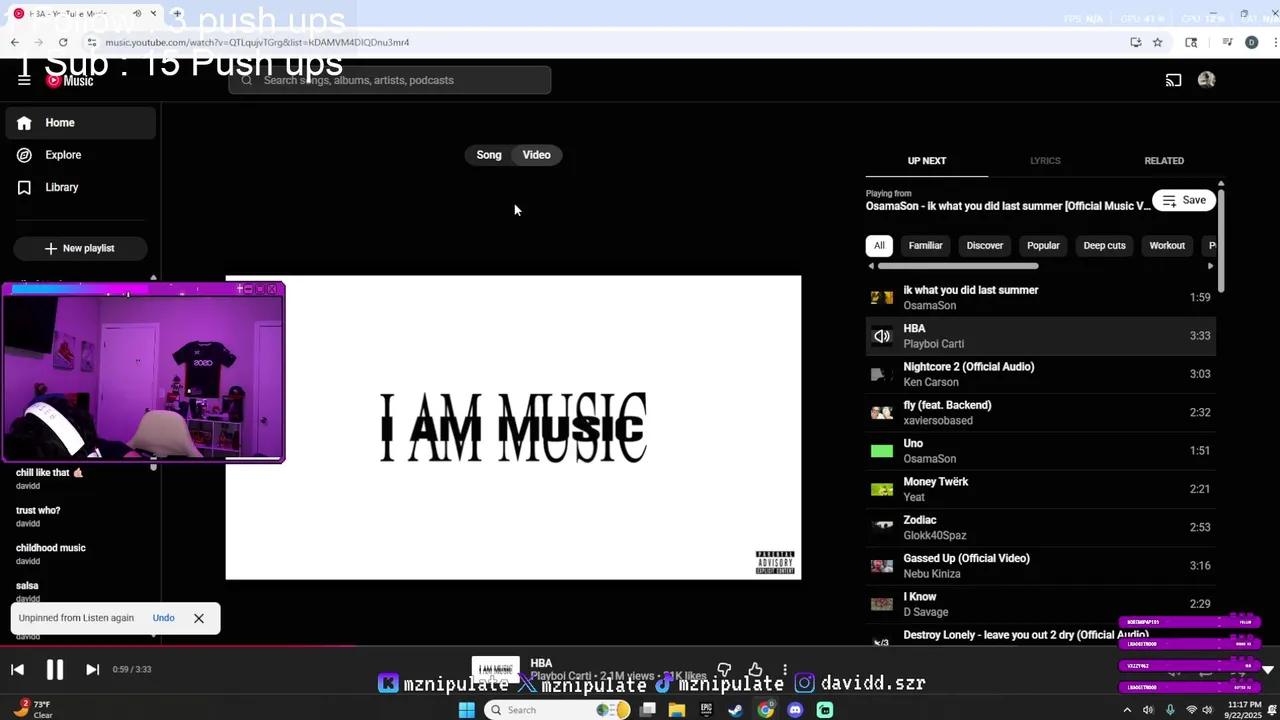Select the All filter chip
The image size is (1280, 720).
[879, 245]
